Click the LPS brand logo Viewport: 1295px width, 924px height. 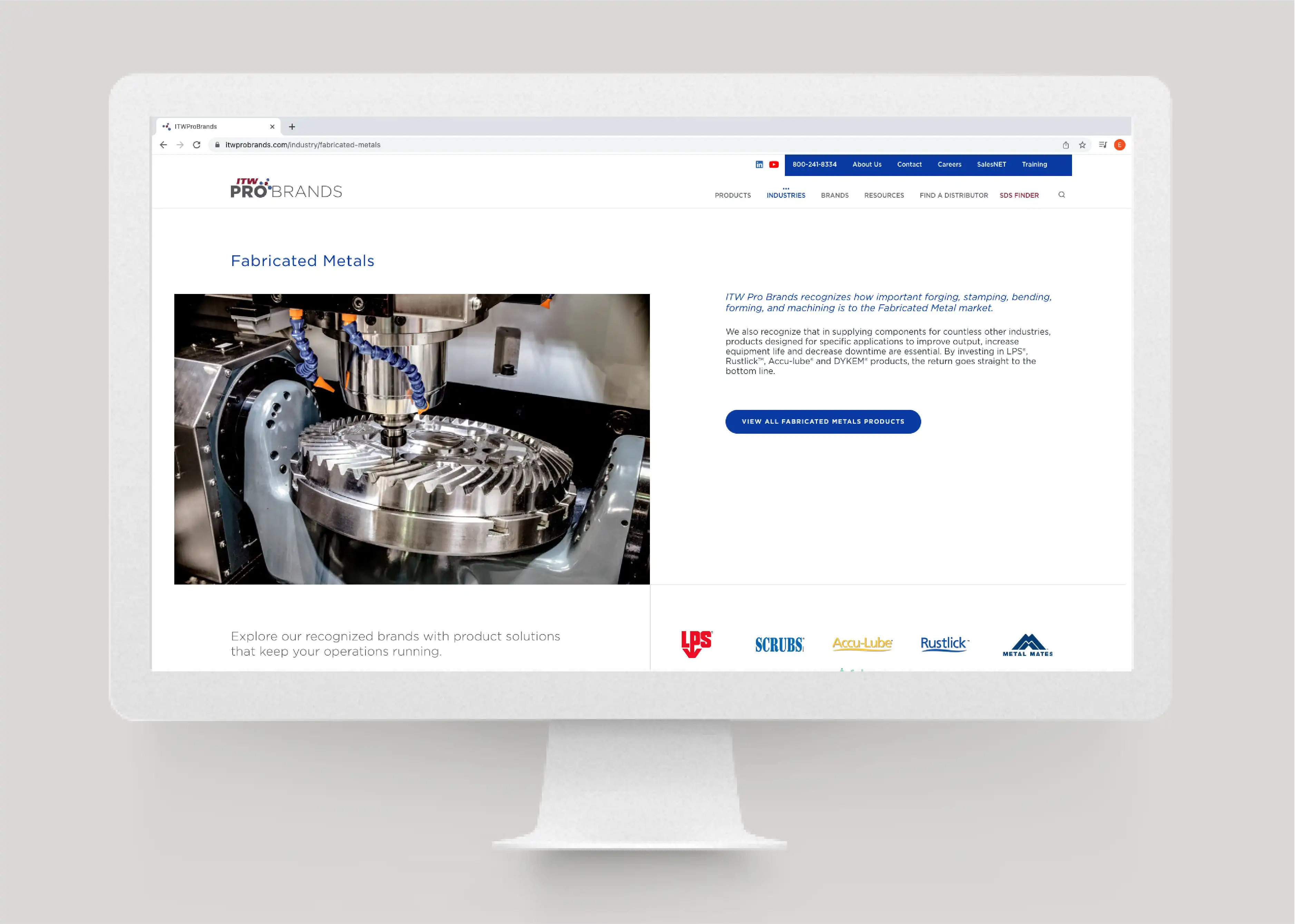tap(696, 643)
